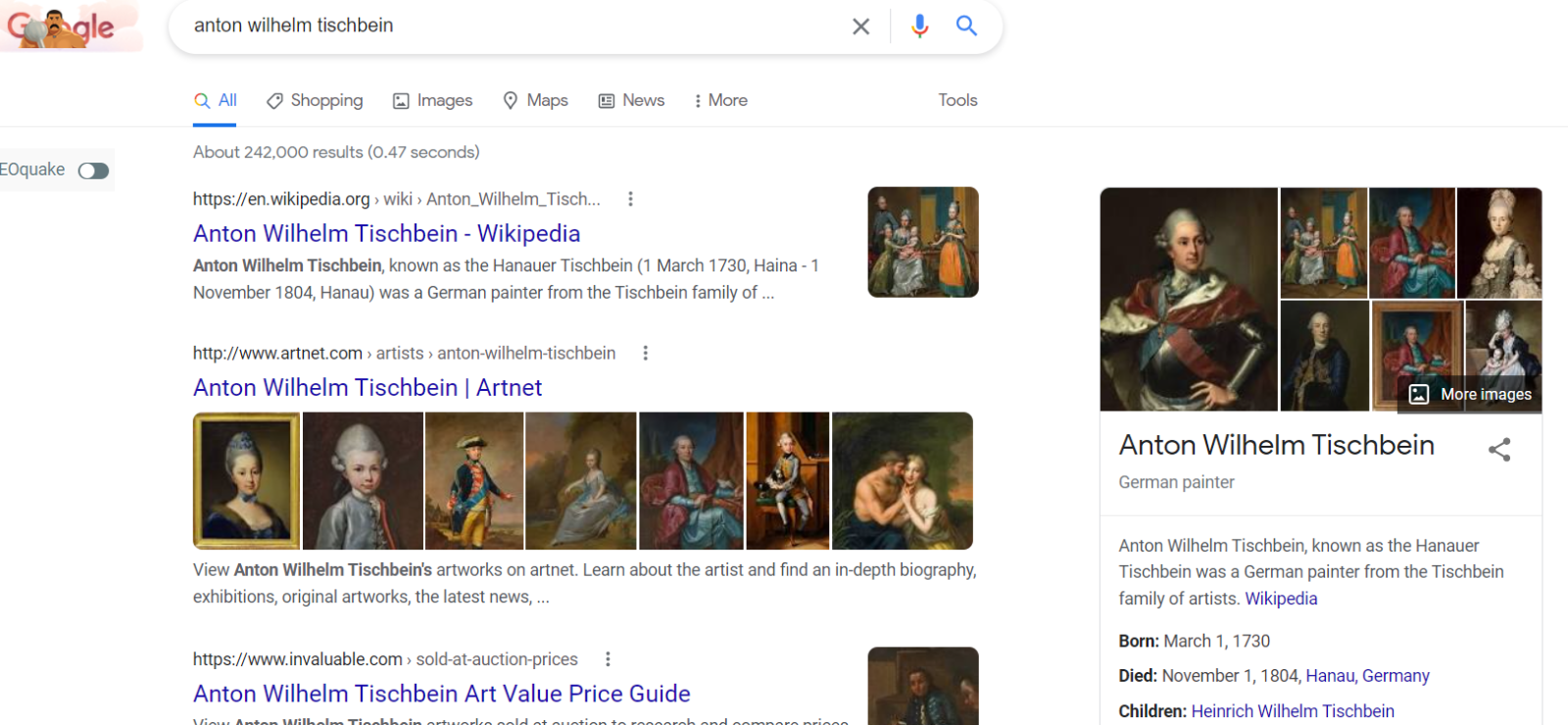1568x725 pixels.
Task: Open Anton Wilhelm Tischbein - Wikipedia result
Action: [386, 233]
